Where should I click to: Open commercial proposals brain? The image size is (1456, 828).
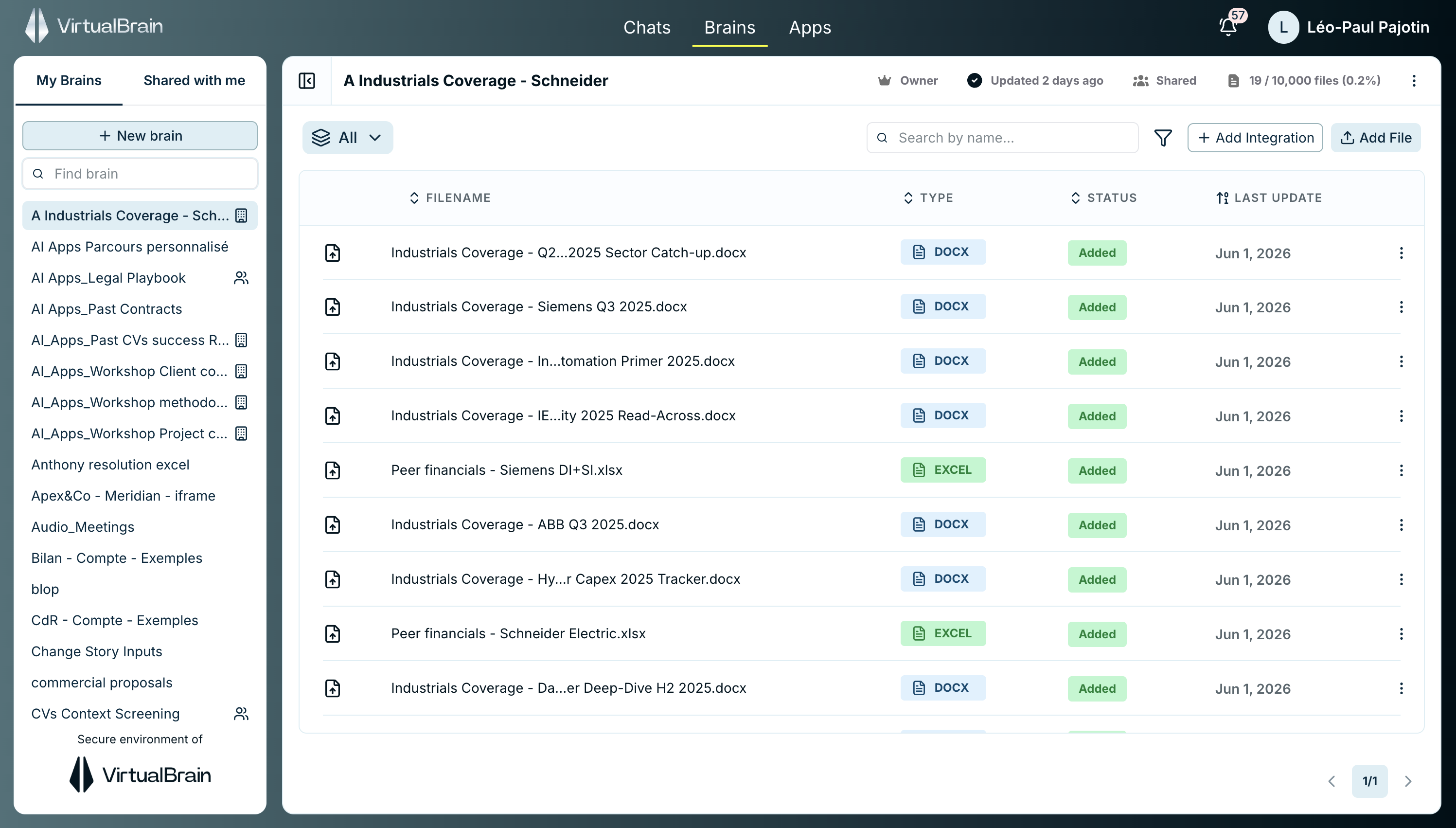140,683
